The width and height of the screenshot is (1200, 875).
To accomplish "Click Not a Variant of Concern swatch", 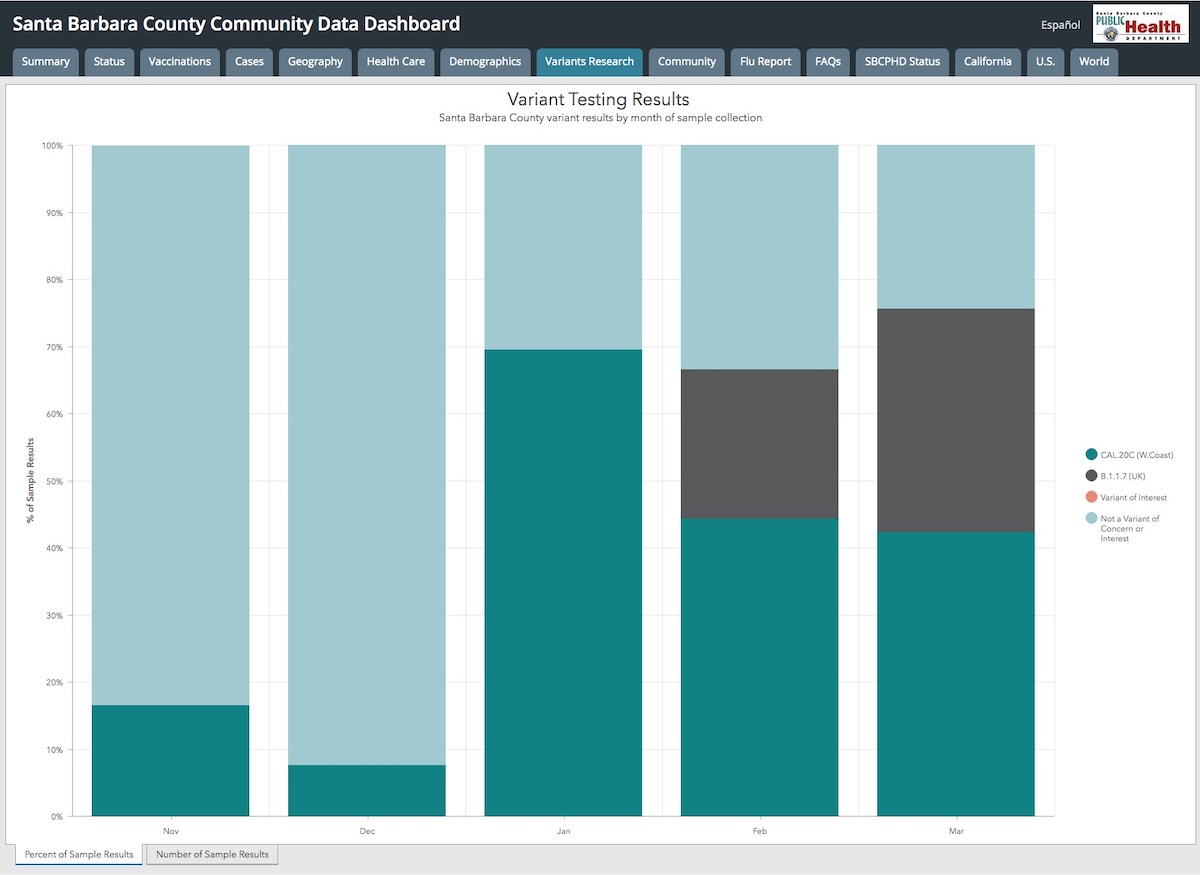I will (1092, 518).
